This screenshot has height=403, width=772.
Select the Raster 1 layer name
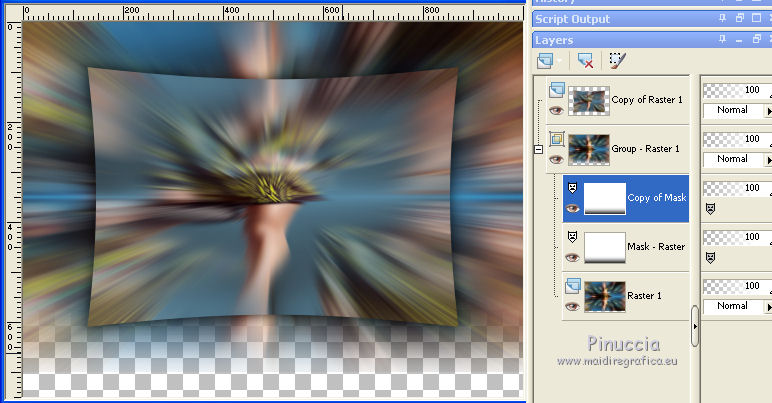pyautogui.click(x=644, y=296)
